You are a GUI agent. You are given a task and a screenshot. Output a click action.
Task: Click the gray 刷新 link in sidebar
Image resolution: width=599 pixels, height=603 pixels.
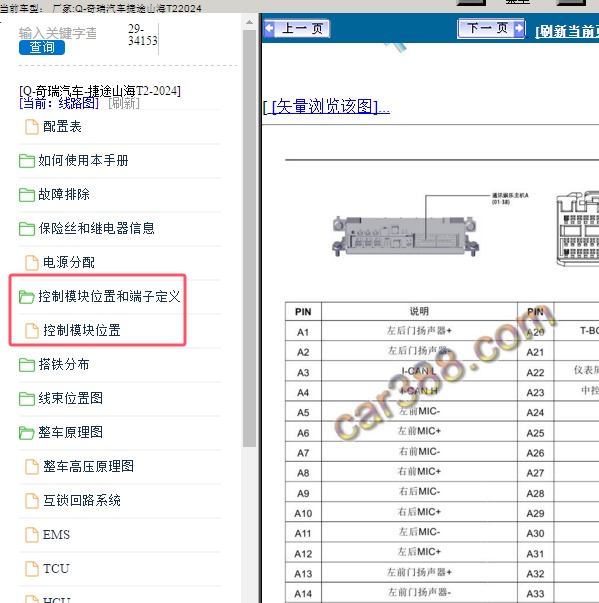[124, 103]
